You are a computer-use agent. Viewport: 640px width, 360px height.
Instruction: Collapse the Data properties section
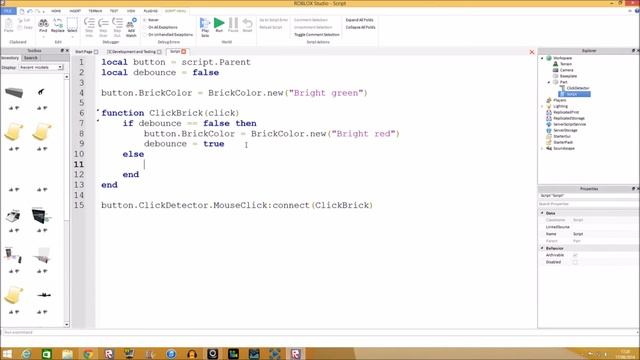[542, 213]
